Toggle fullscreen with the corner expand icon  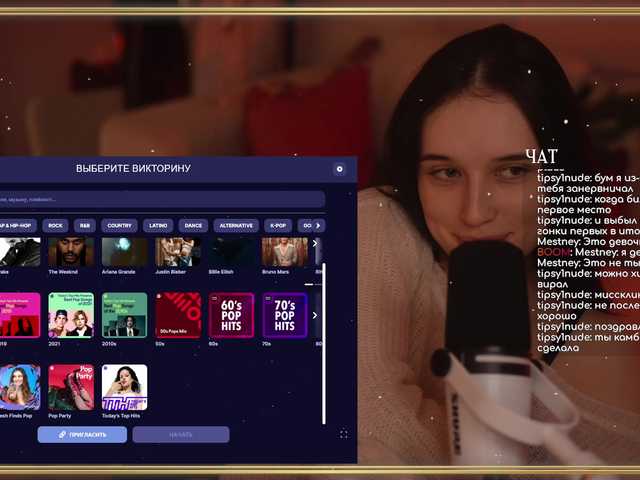coord(344,434)
